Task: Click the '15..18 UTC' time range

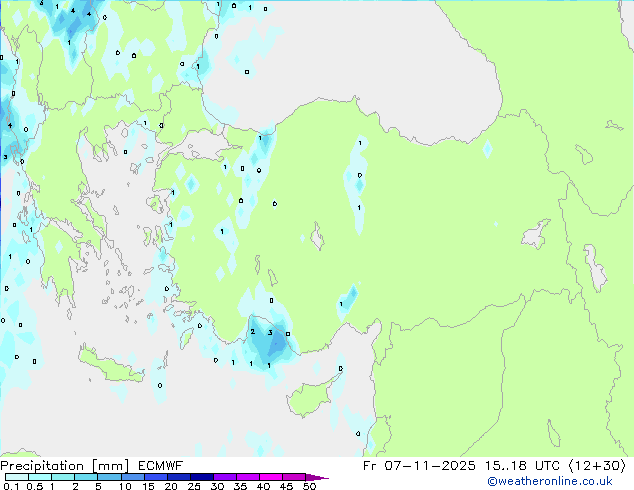Action: 522,466
